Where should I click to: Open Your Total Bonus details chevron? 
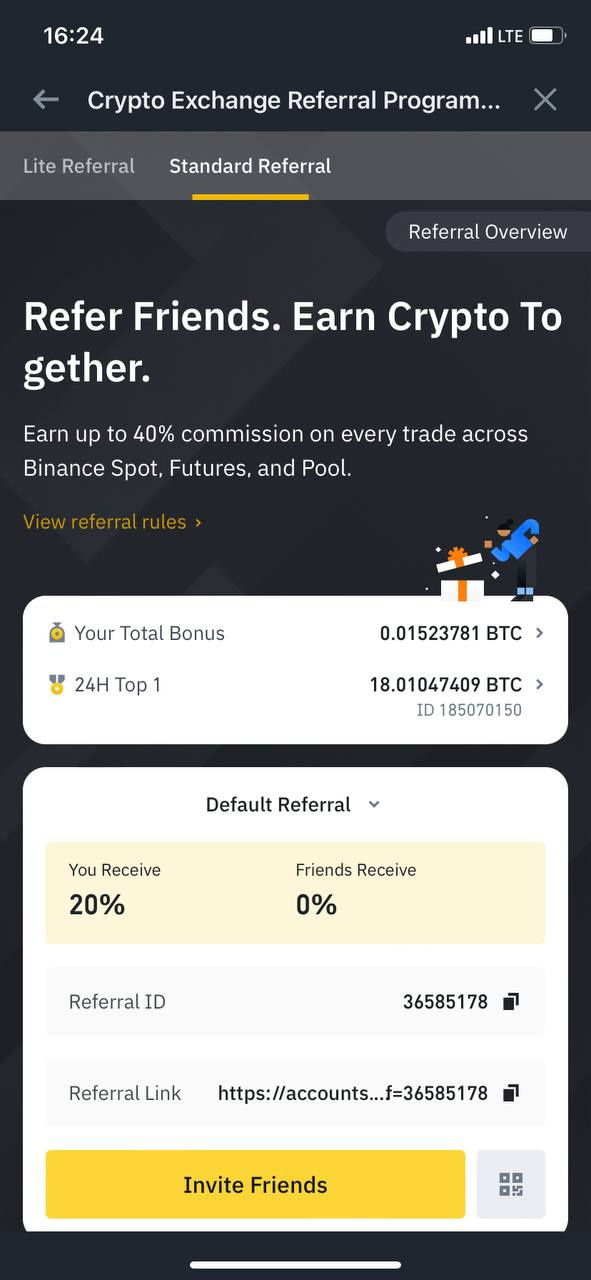point(540,633)
